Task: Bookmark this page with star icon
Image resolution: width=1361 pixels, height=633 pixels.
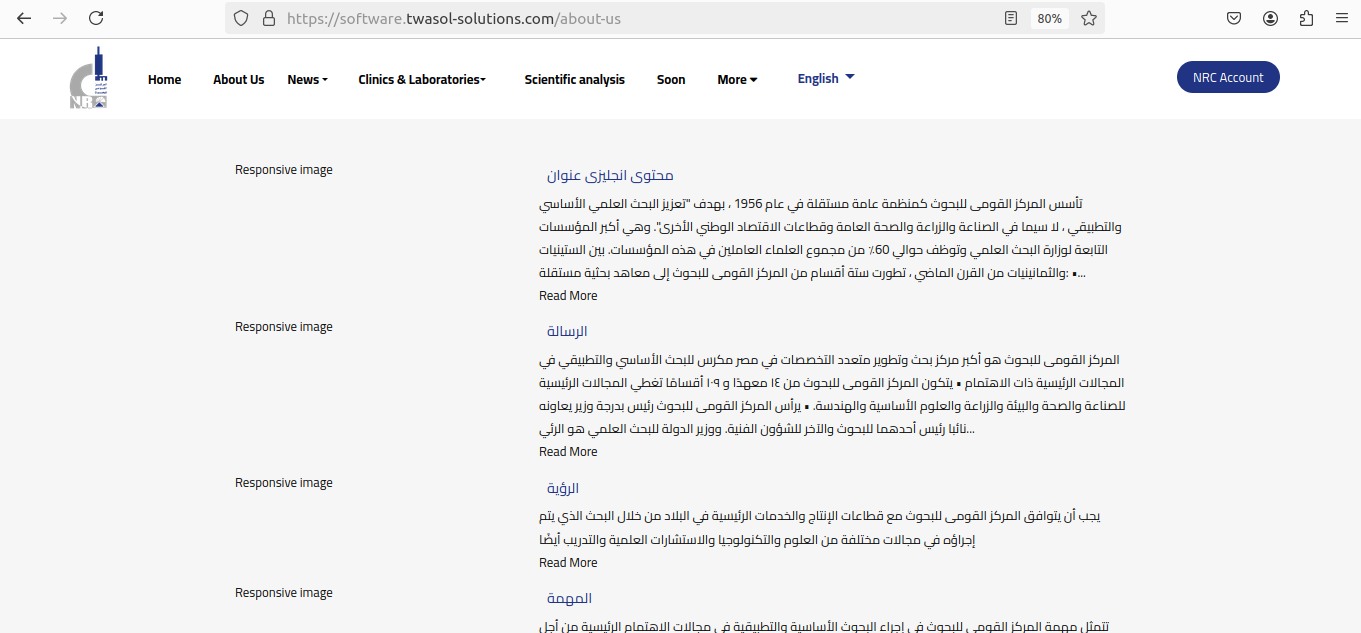Action: tap(1089, 18)
